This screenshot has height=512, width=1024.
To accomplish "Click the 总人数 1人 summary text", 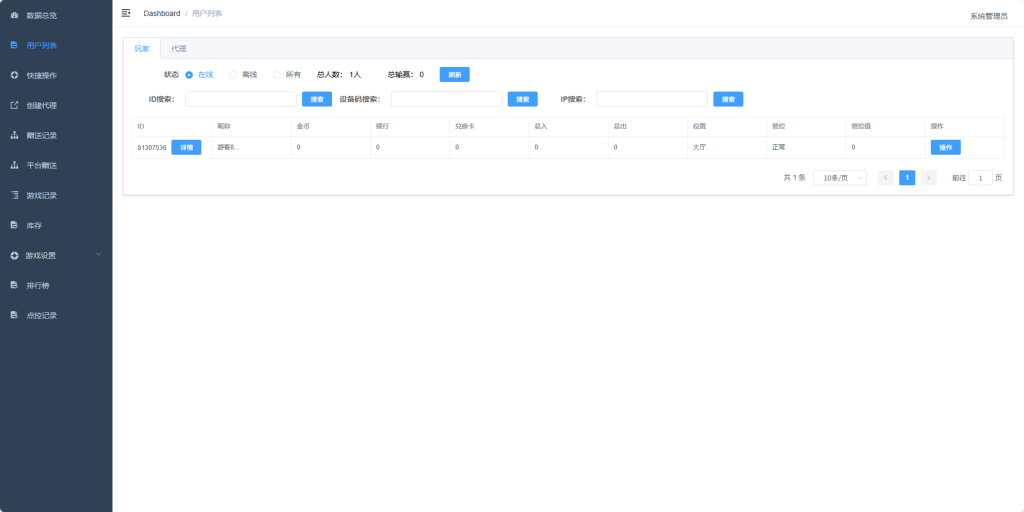I will tap(339, 75).
